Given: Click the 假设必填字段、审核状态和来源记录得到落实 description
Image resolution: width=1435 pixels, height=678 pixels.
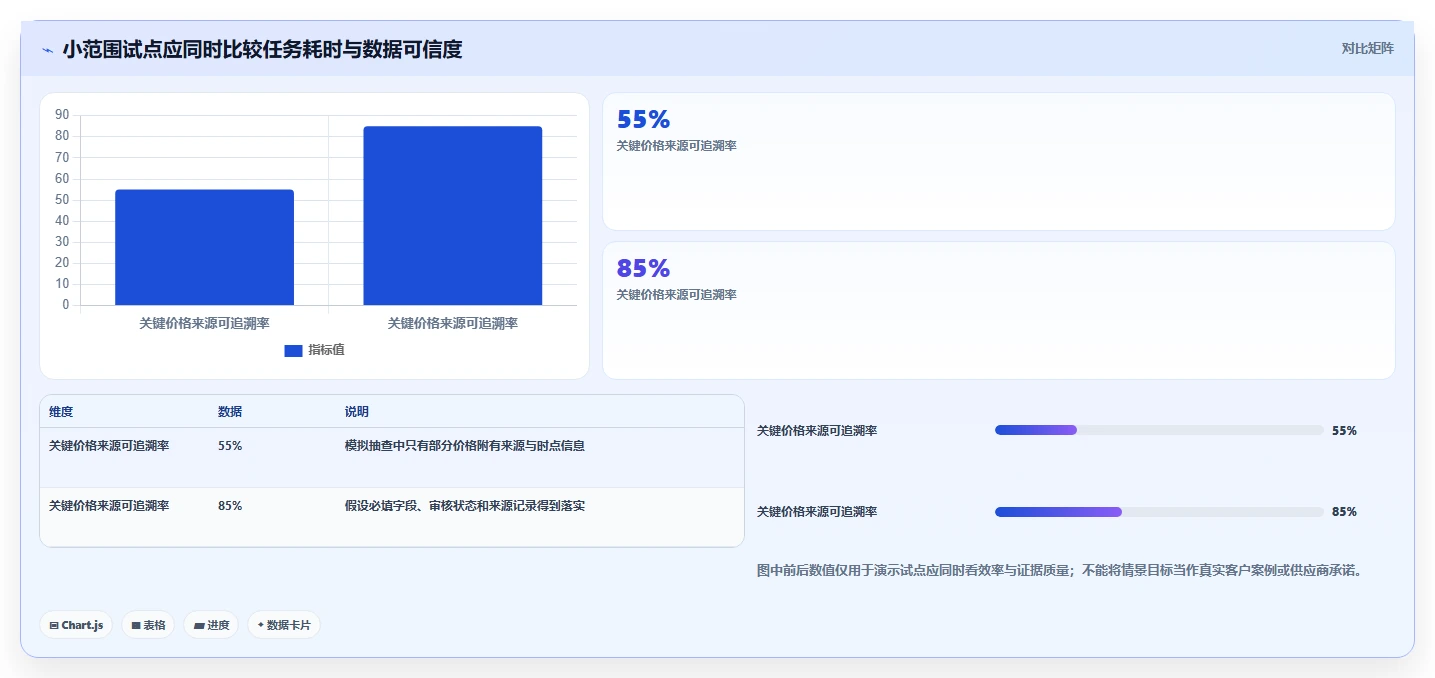Looking at the screenshot, I should pos(465,506).
